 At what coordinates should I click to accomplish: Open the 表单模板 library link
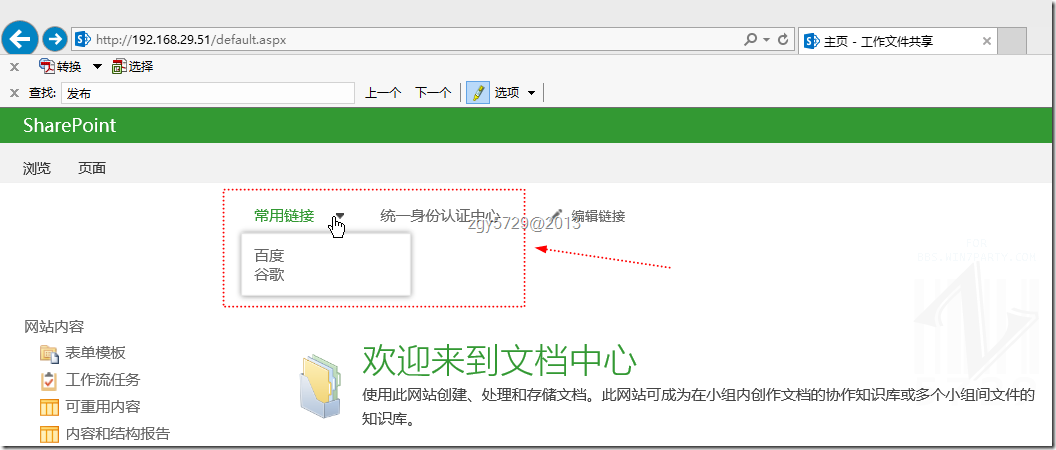(95, 352)
